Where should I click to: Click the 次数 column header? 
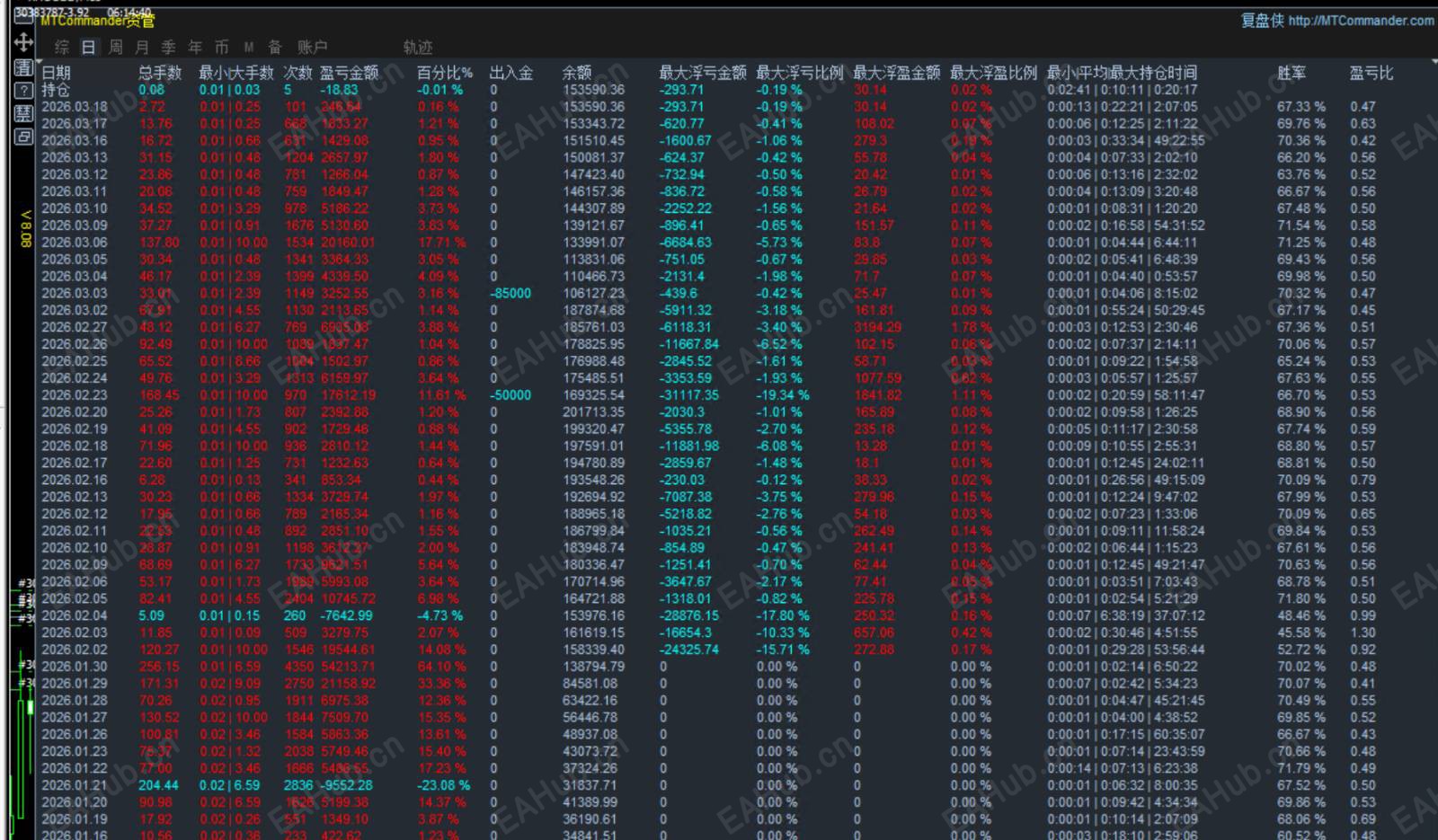coord(297,73)
